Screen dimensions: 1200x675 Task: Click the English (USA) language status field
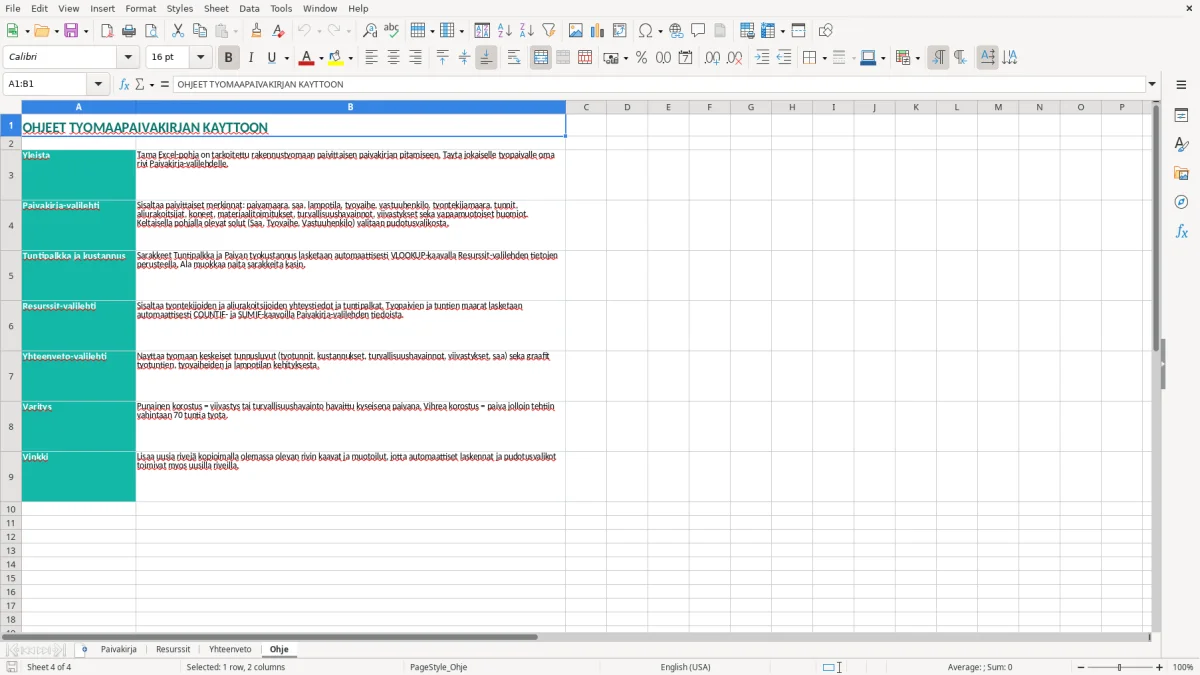click(686, 667)
